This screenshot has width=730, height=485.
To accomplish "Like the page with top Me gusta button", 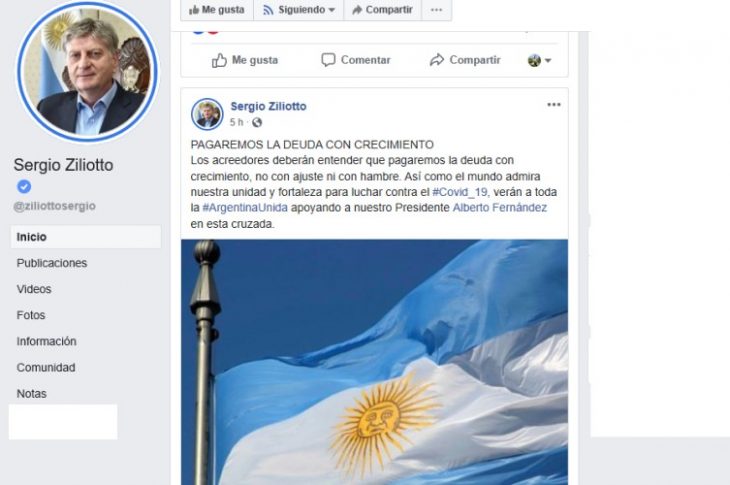I will pyautogui.click(x=217, y=10).
